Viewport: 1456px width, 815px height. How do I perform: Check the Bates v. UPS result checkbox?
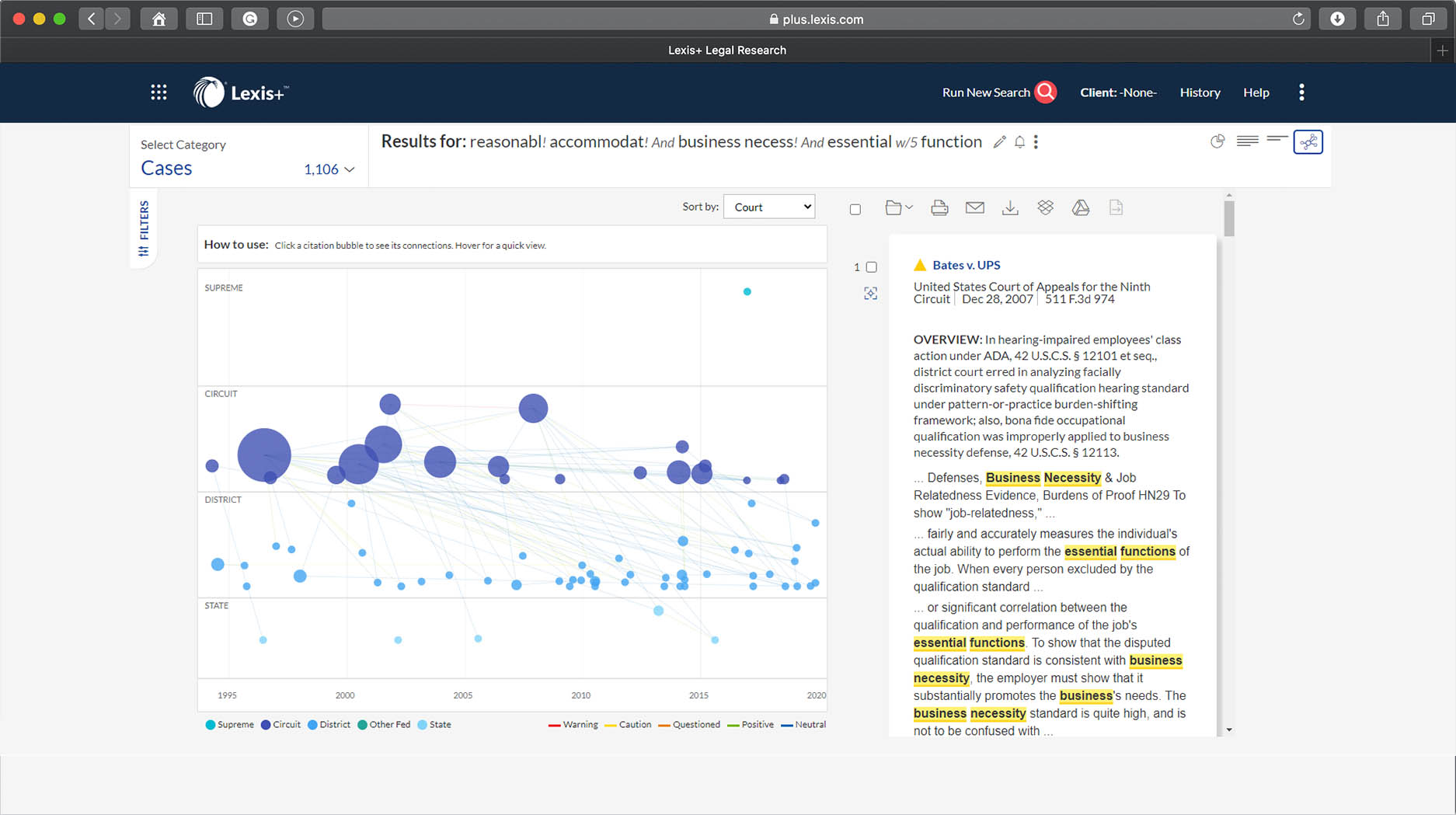(872, 266)
